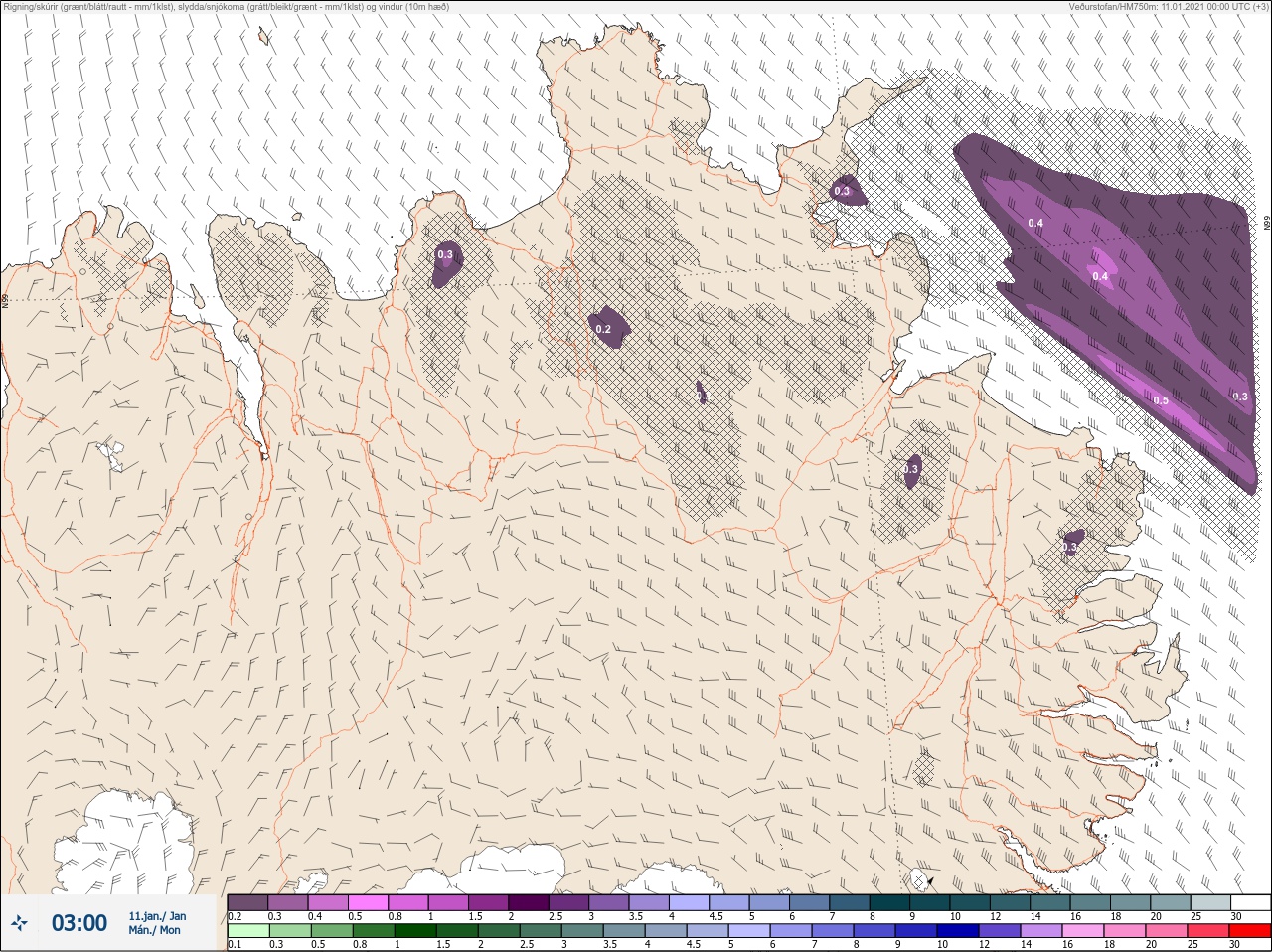1272x952 pixels.
Task: Click the 03:00 forecast time display
Action: click(x=79, y=923)
